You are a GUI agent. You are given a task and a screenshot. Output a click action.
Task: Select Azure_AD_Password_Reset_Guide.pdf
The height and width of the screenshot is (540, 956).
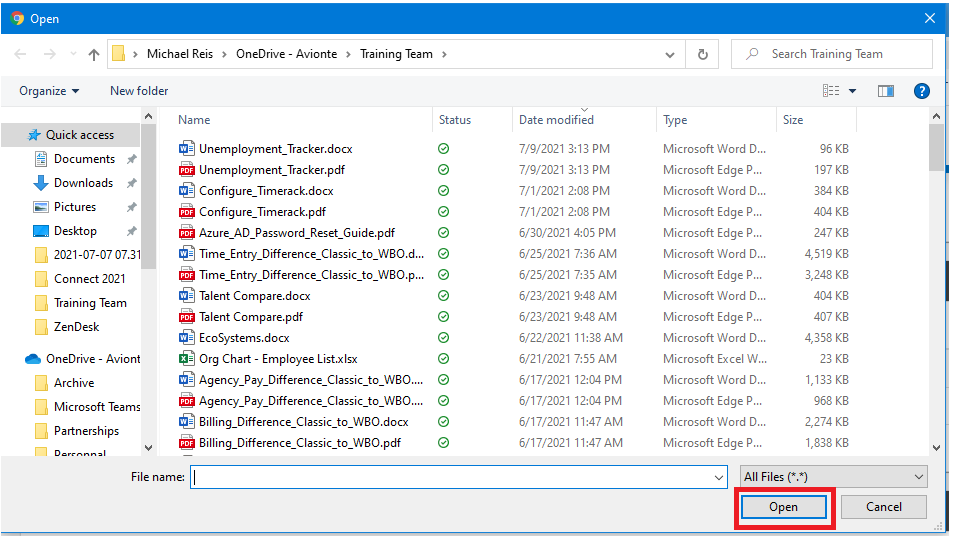pos(296,233)
